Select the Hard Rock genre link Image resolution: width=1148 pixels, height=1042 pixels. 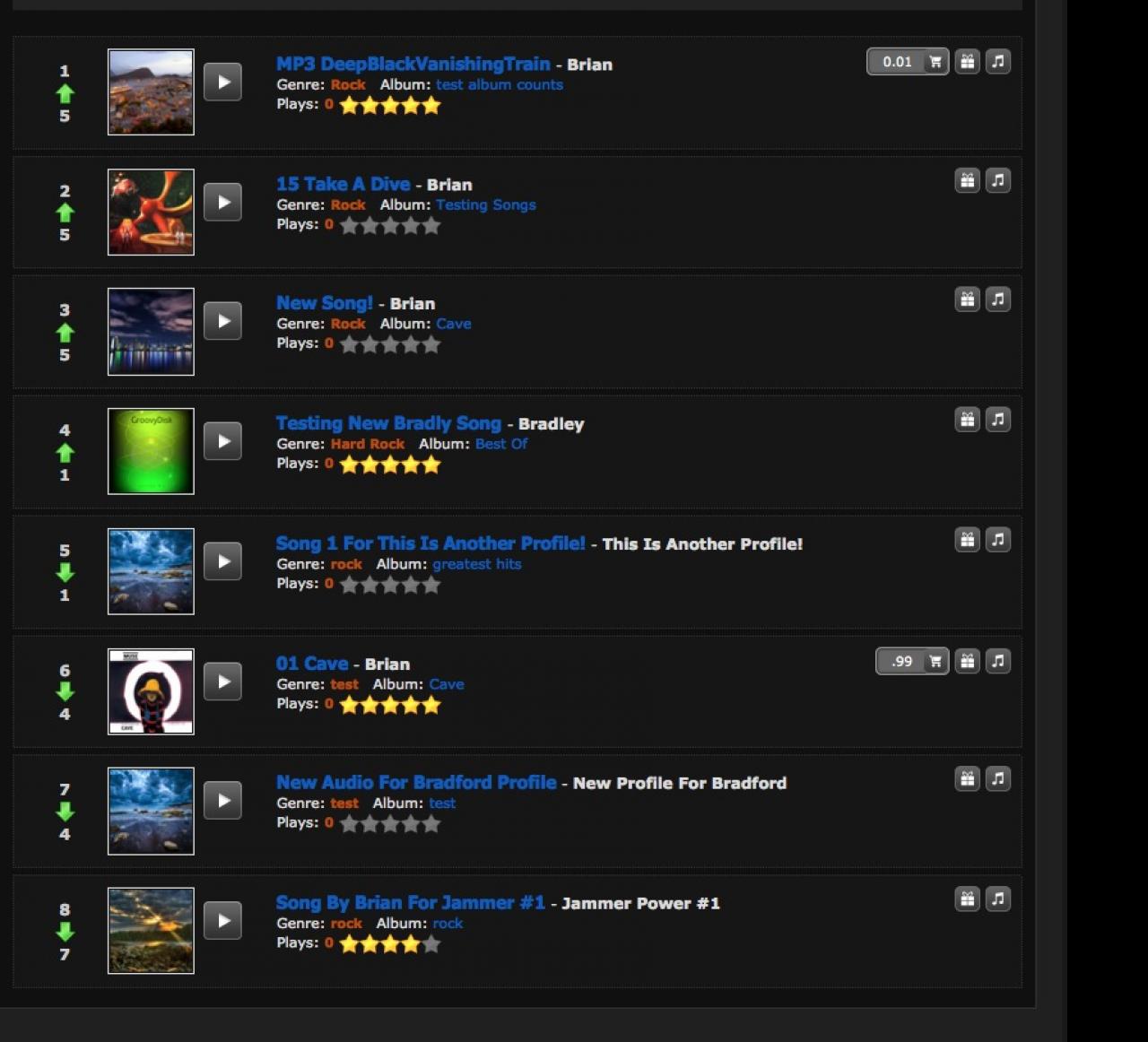click(x=368, y=445)
